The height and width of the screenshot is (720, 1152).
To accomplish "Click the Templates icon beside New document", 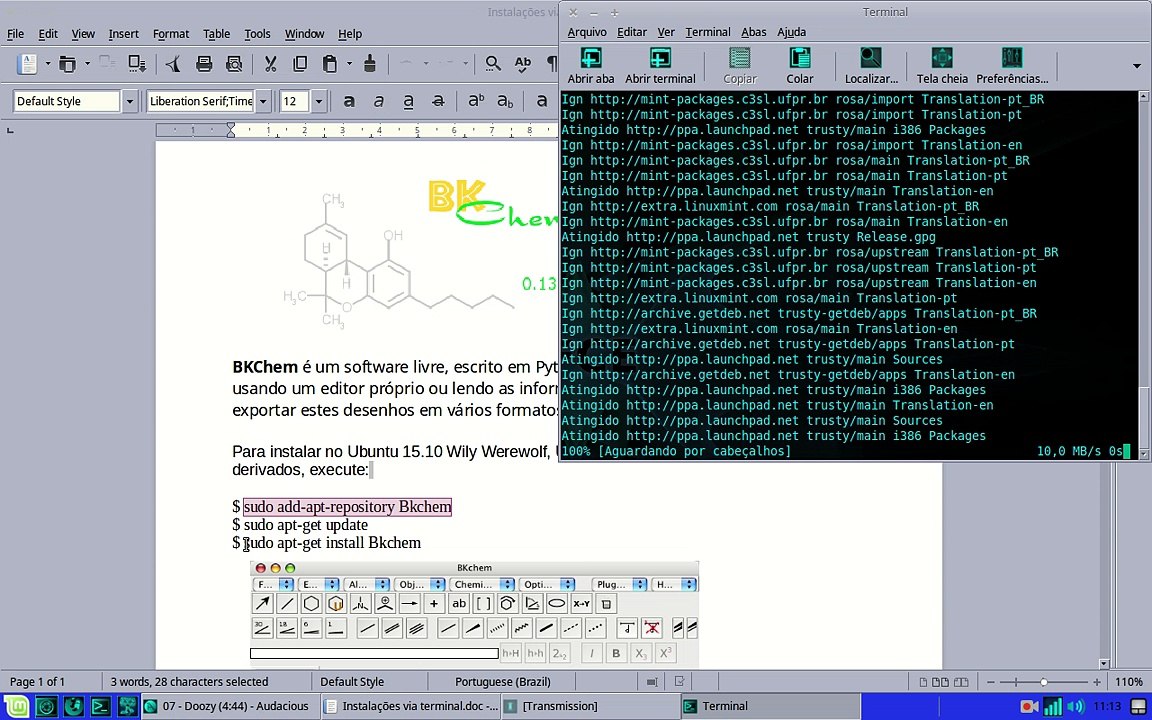I will pyautogui.click(x=68, y=64).
